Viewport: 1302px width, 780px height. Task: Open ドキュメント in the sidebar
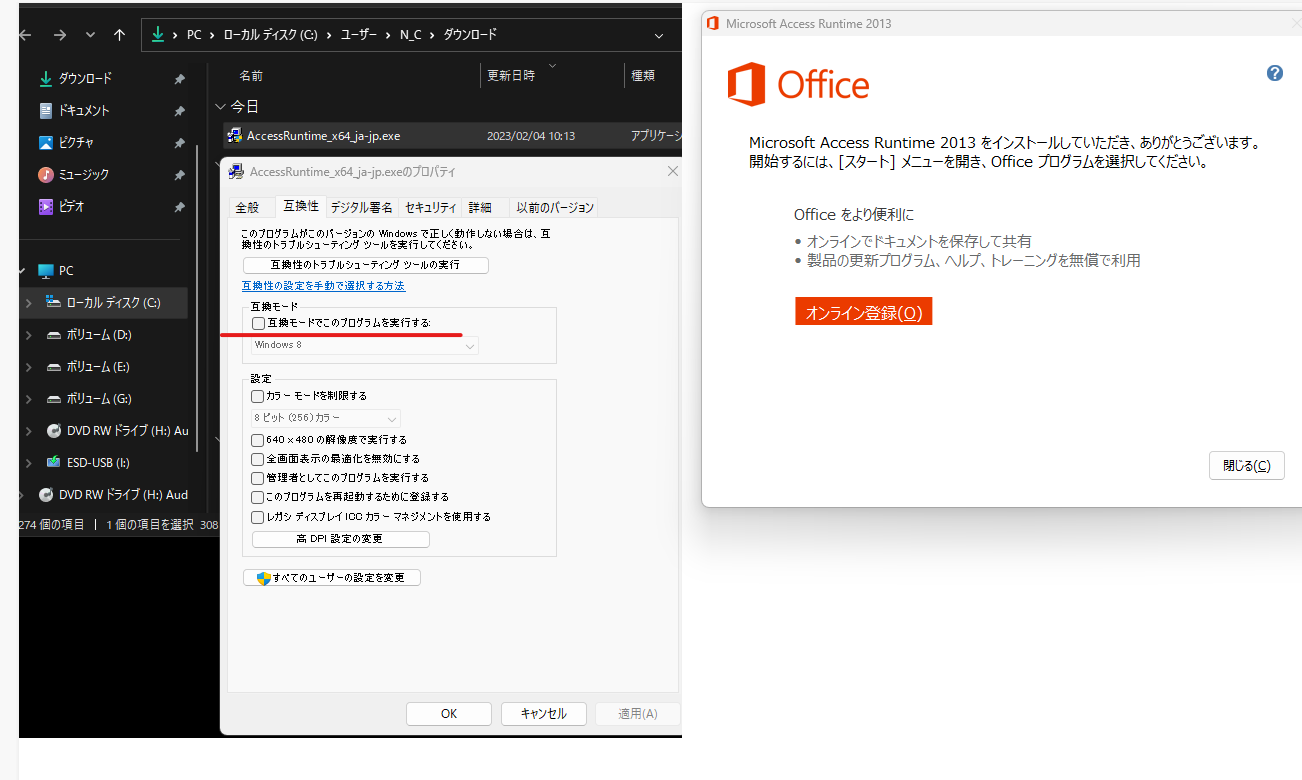click(84, 110)
